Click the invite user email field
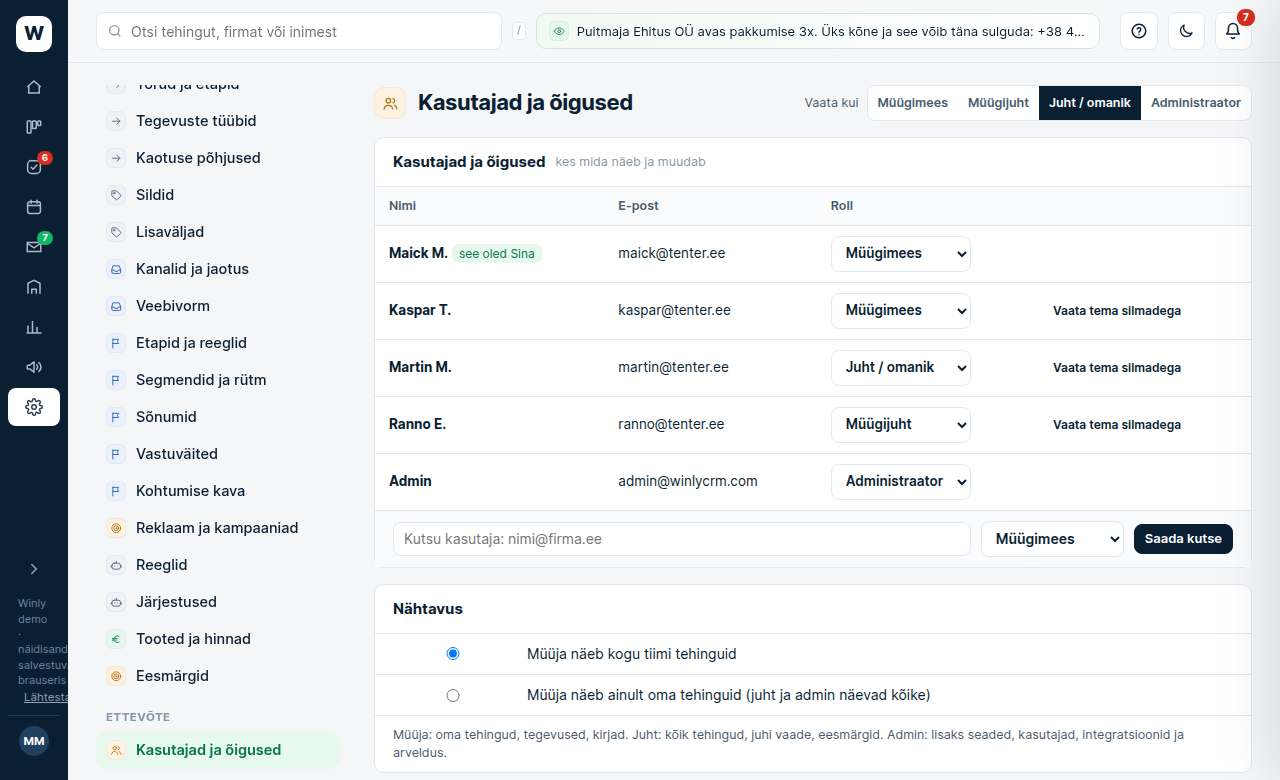This screenshot has width=1280, height=780. click(682, 539)
